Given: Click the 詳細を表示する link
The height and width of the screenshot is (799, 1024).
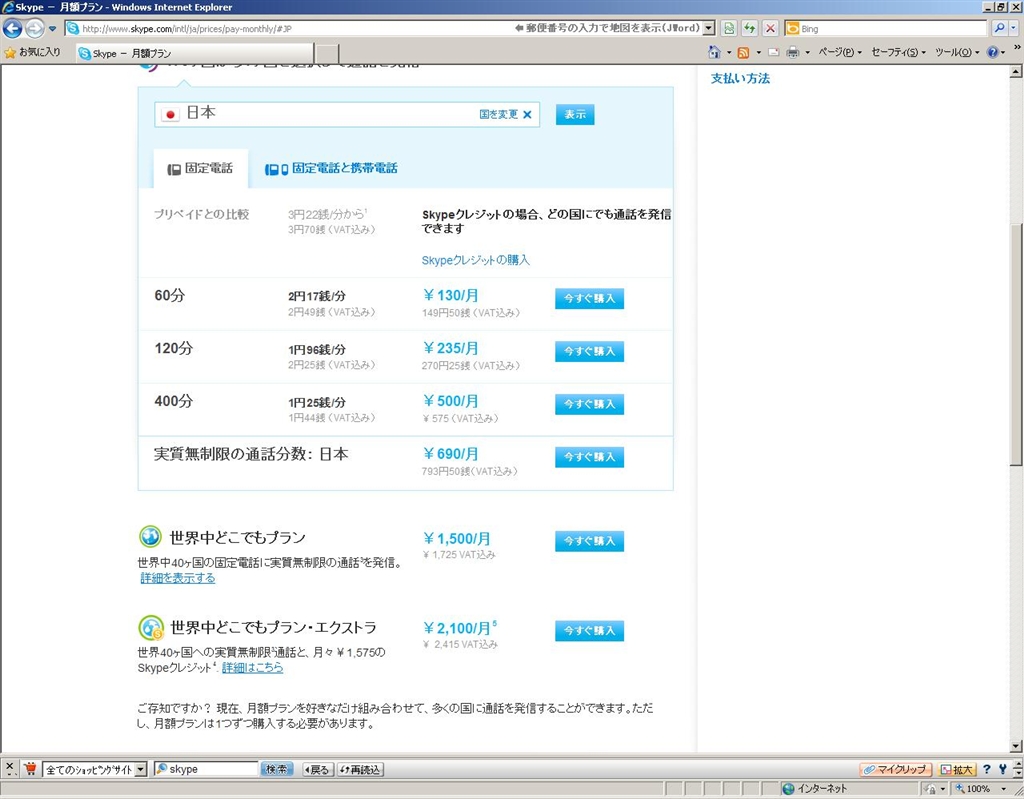Looking at the screenshot, I should pyautogui.click(x=178, y=578).
